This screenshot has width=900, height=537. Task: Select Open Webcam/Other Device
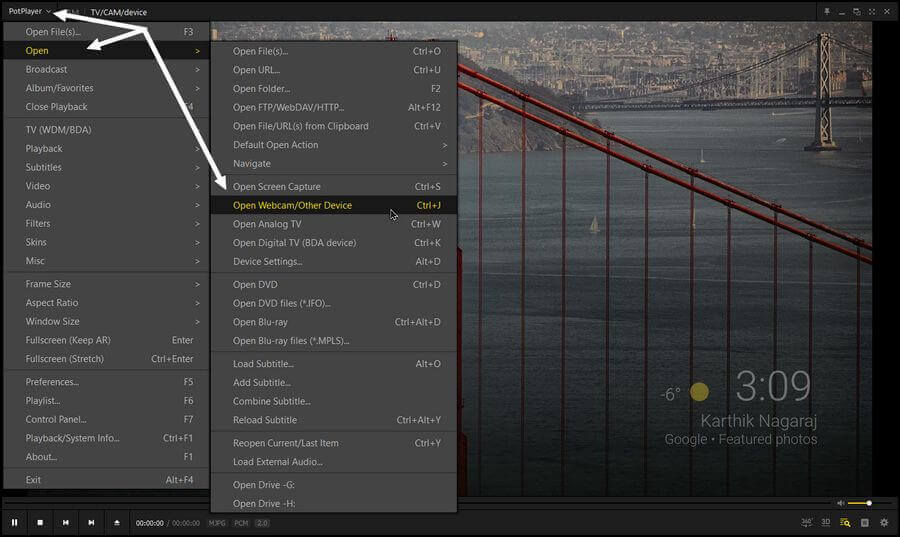pyautogui.click(x=292, y=205)
